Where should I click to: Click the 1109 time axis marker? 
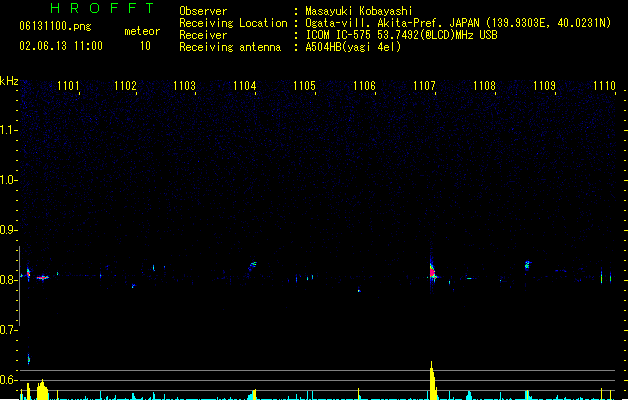coord(544,86)
